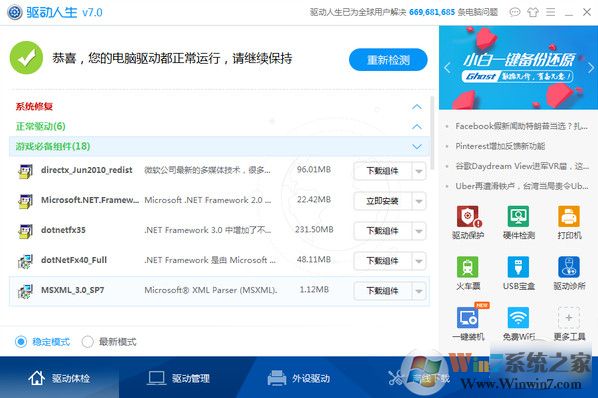The image size is (598, 398).
Task: Click the 更多工具 add tools icon
Action: point(569,317)
